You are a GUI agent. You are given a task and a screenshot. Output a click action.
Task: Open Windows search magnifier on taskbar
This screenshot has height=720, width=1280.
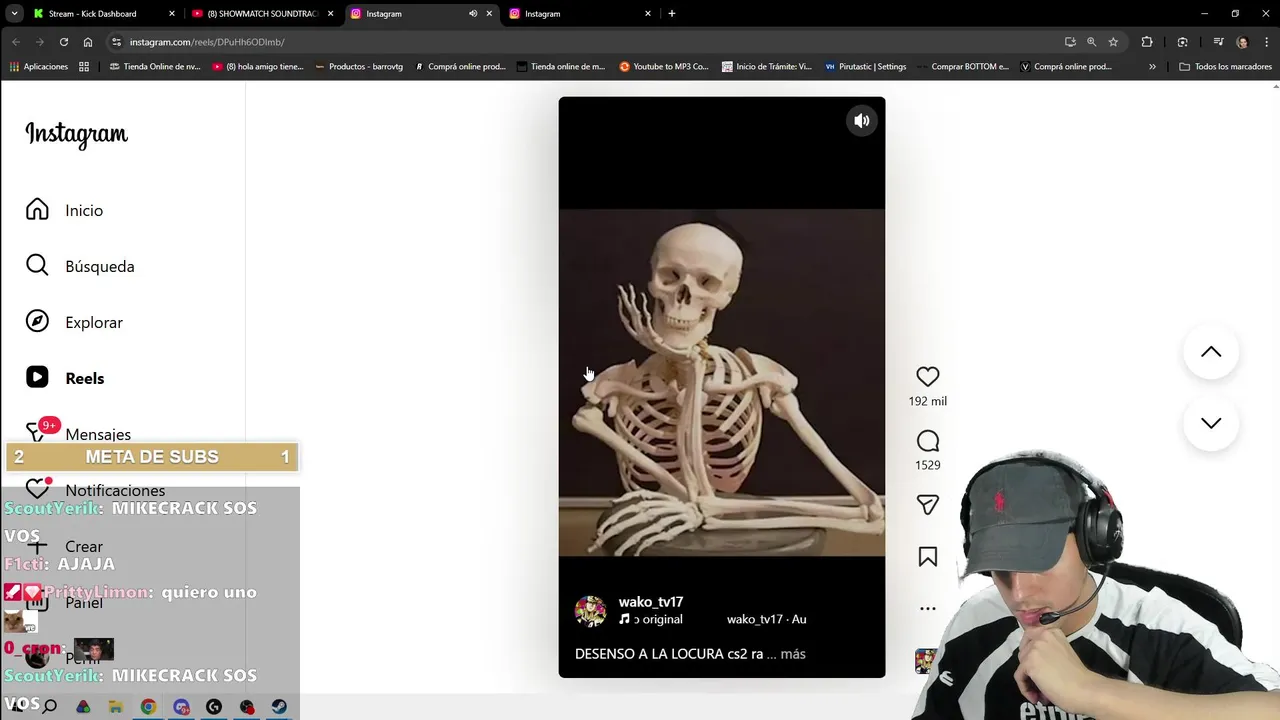[x=49, y=707]
